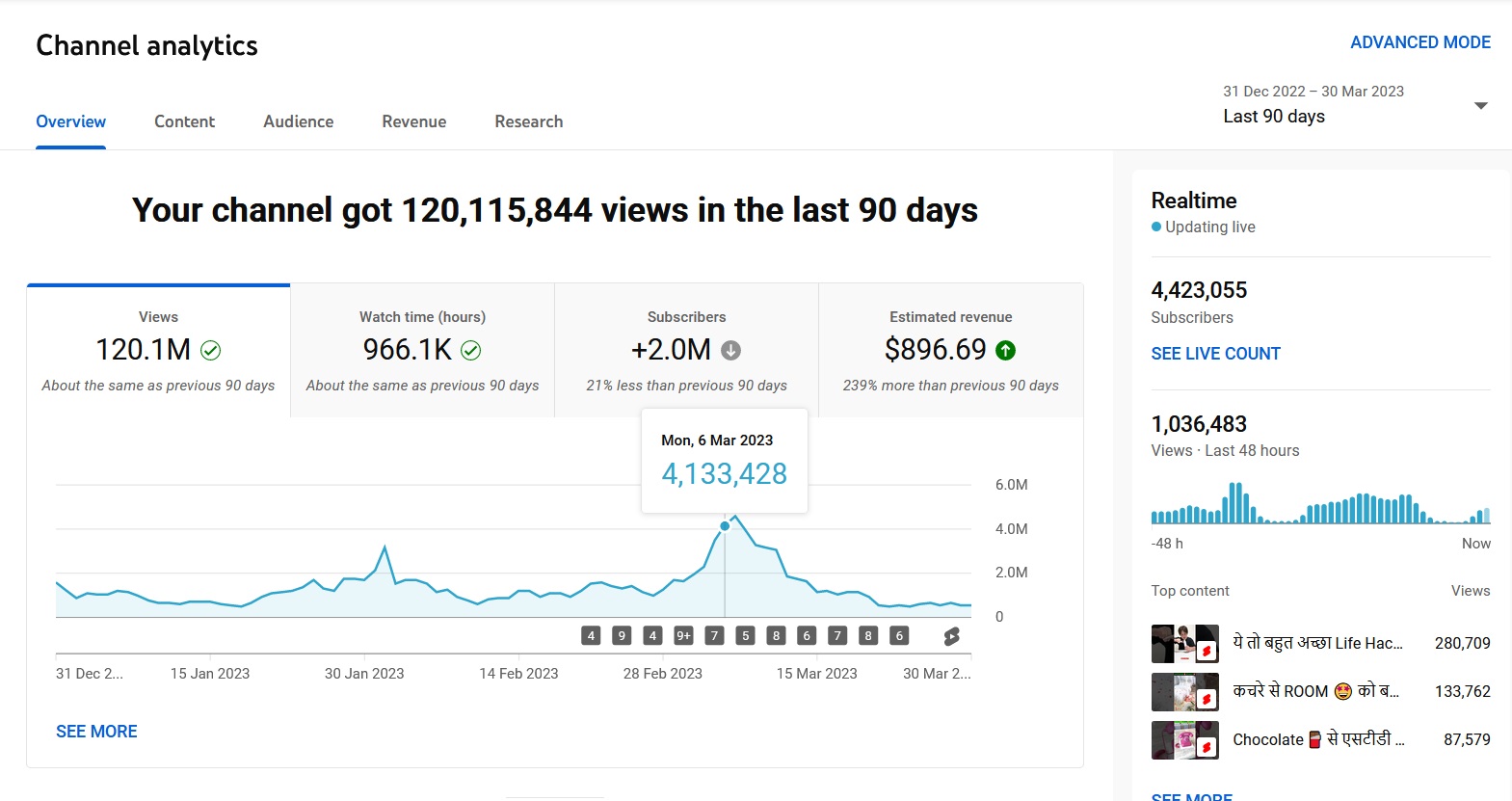Open the video title ending 'Life Hac...'
The image size is (1512, 801).
coord(1317,643)
